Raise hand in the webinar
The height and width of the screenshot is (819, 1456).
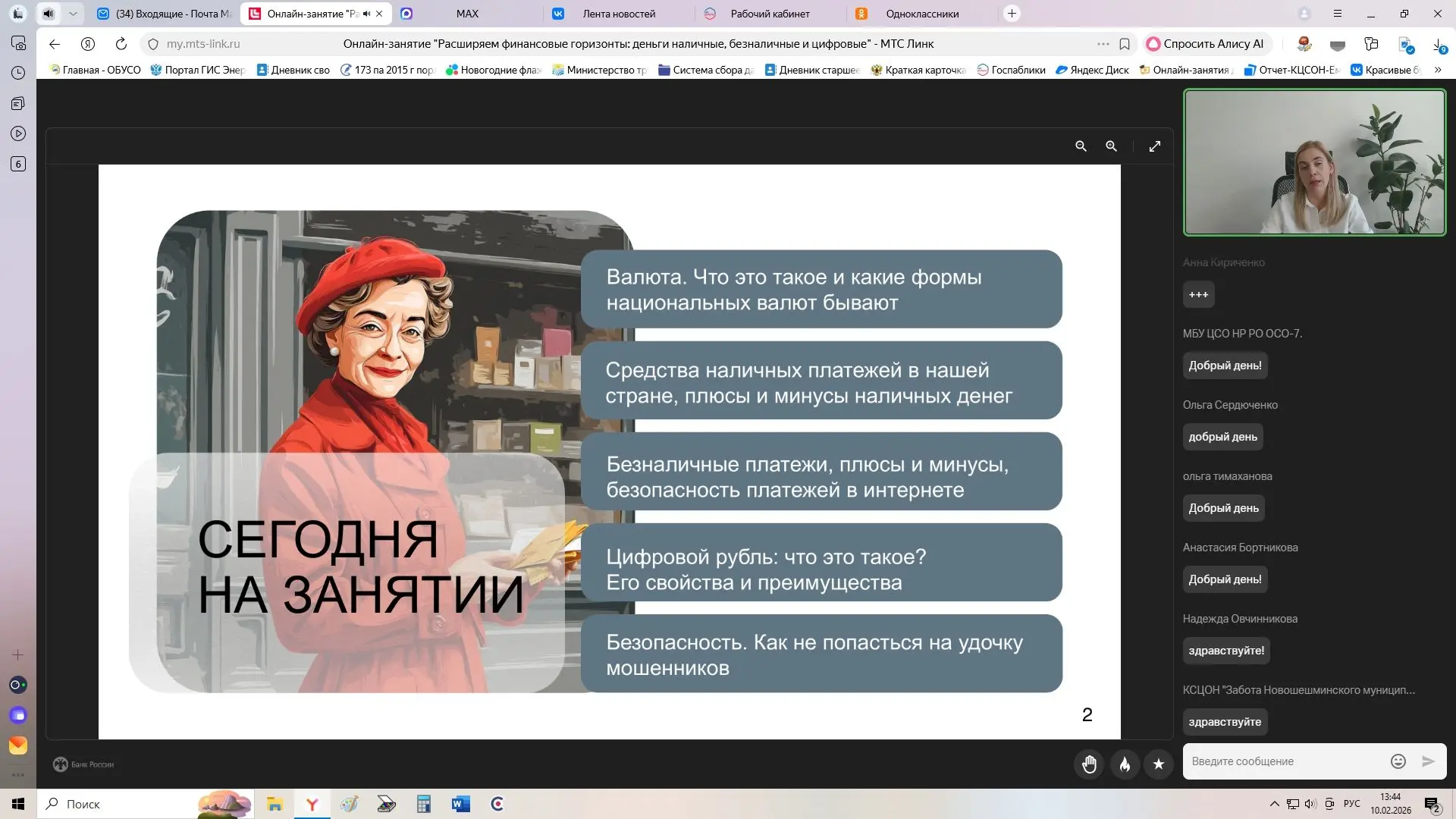(x=1090, y=764)
